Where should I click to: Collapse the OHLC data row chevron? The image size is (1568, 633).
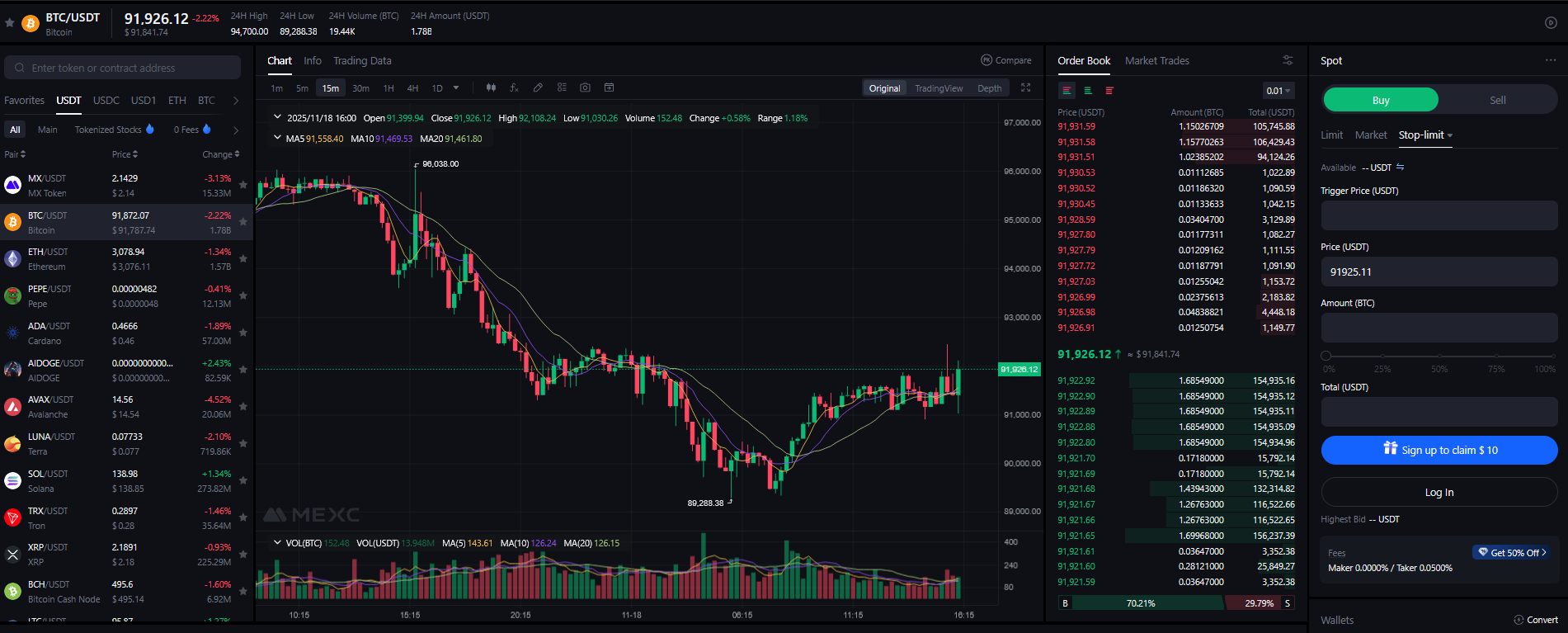[277, 117]
